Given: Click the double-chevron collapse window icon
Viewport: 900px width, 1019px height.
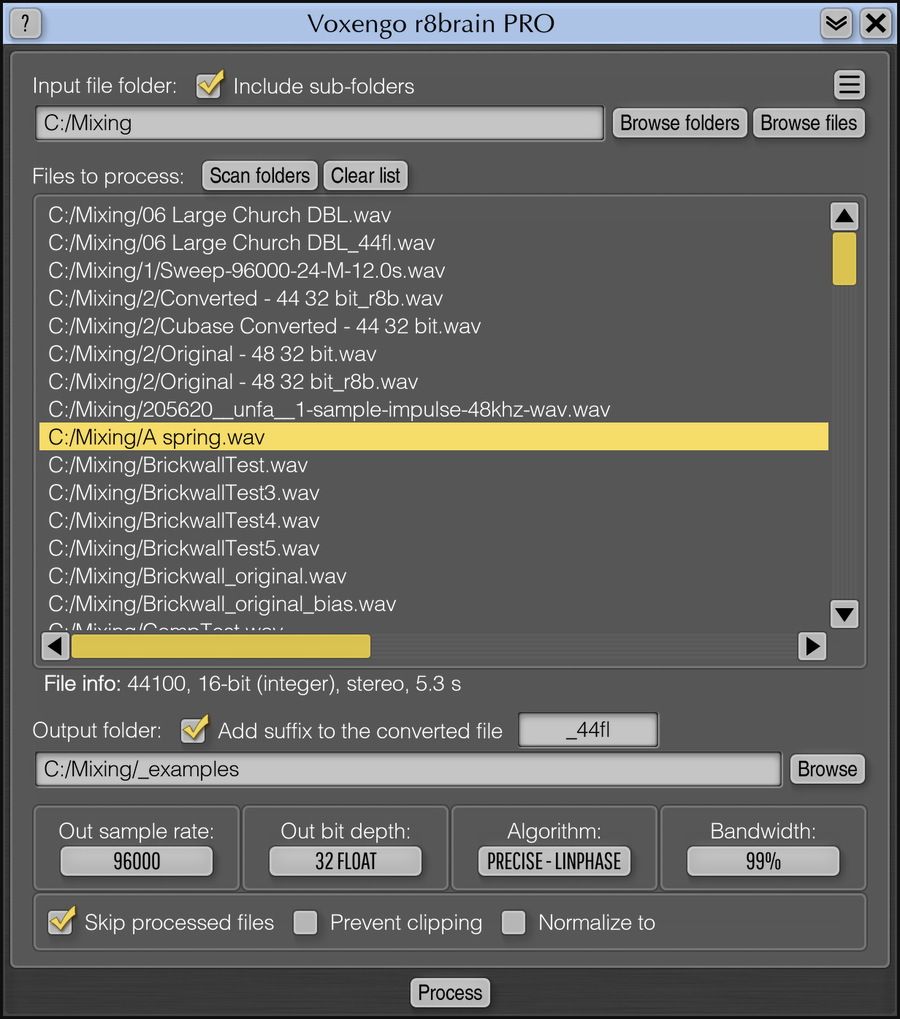Looking at the screenshot, I should 836,23.
